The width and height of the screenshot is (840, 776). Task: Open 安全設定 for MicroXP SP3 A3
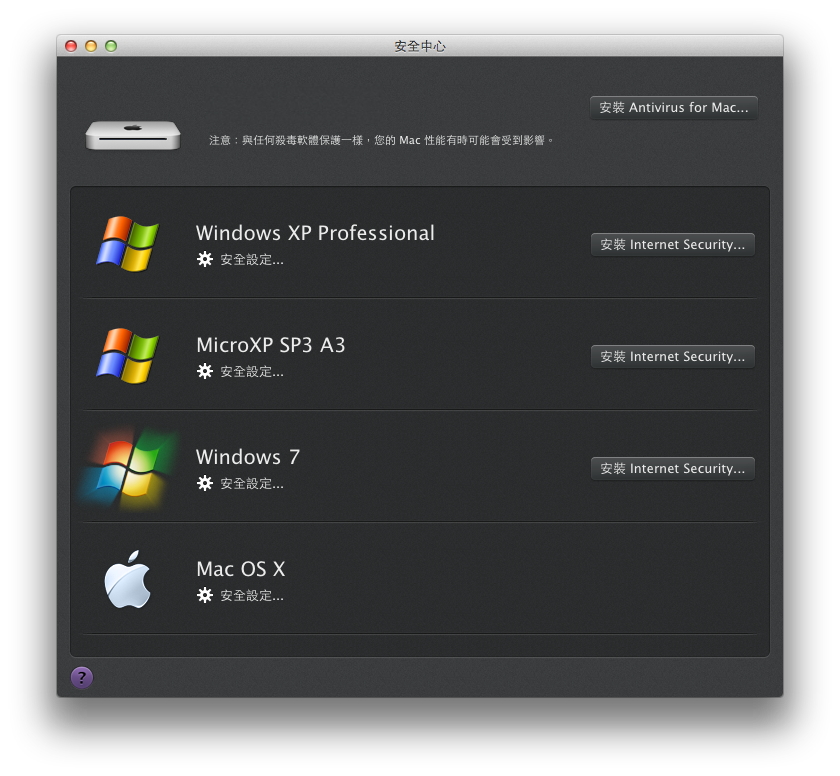coord(252,372)
